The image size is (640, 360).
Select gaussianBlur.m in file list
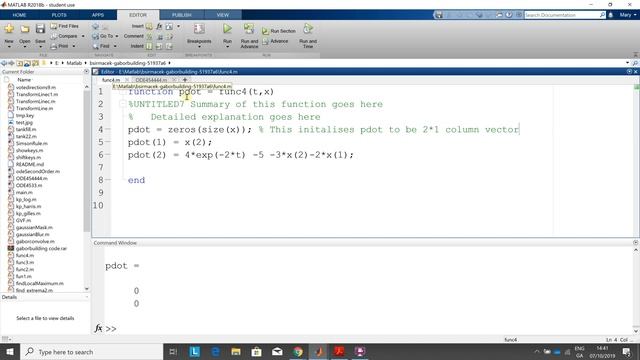(x=32, y=234)
